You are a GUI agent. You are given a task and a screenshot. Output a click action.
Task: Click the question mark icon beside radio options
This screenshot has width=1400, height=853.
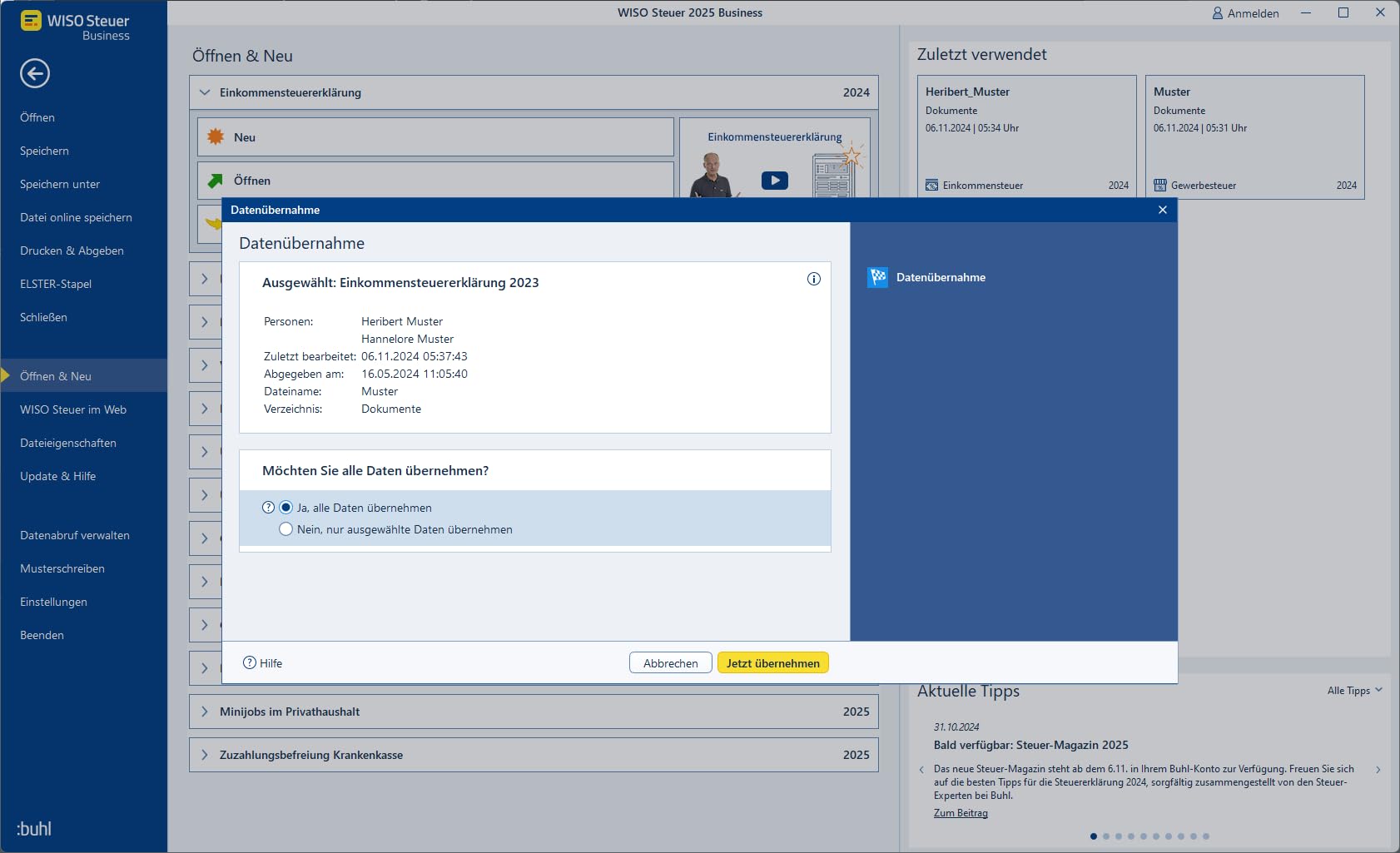pos(268,508)
